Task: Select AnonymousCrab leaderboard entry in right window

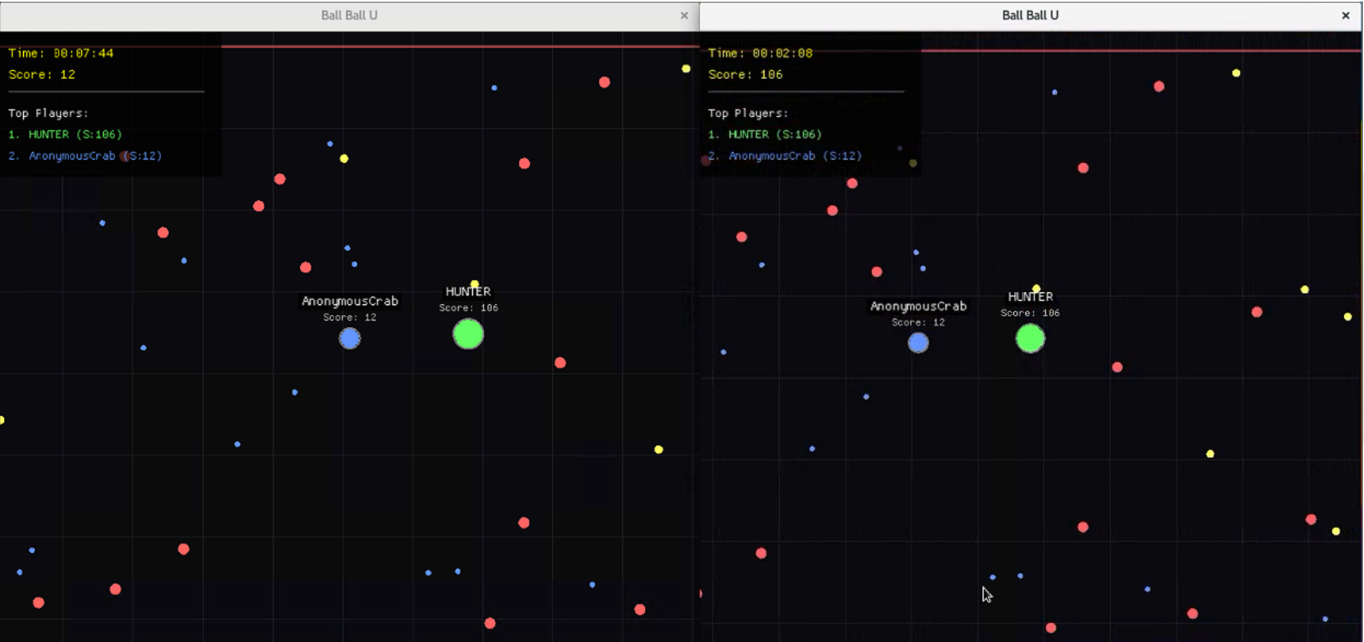Action: coord(785,156)
